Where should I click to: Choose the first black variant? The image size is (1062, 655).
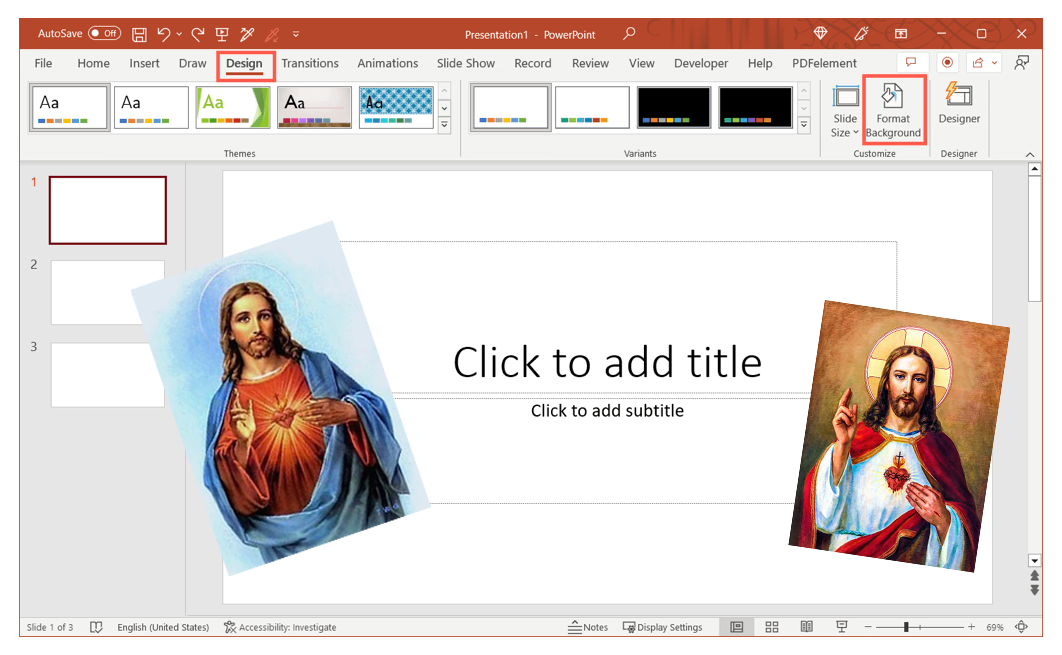[674, 107]
